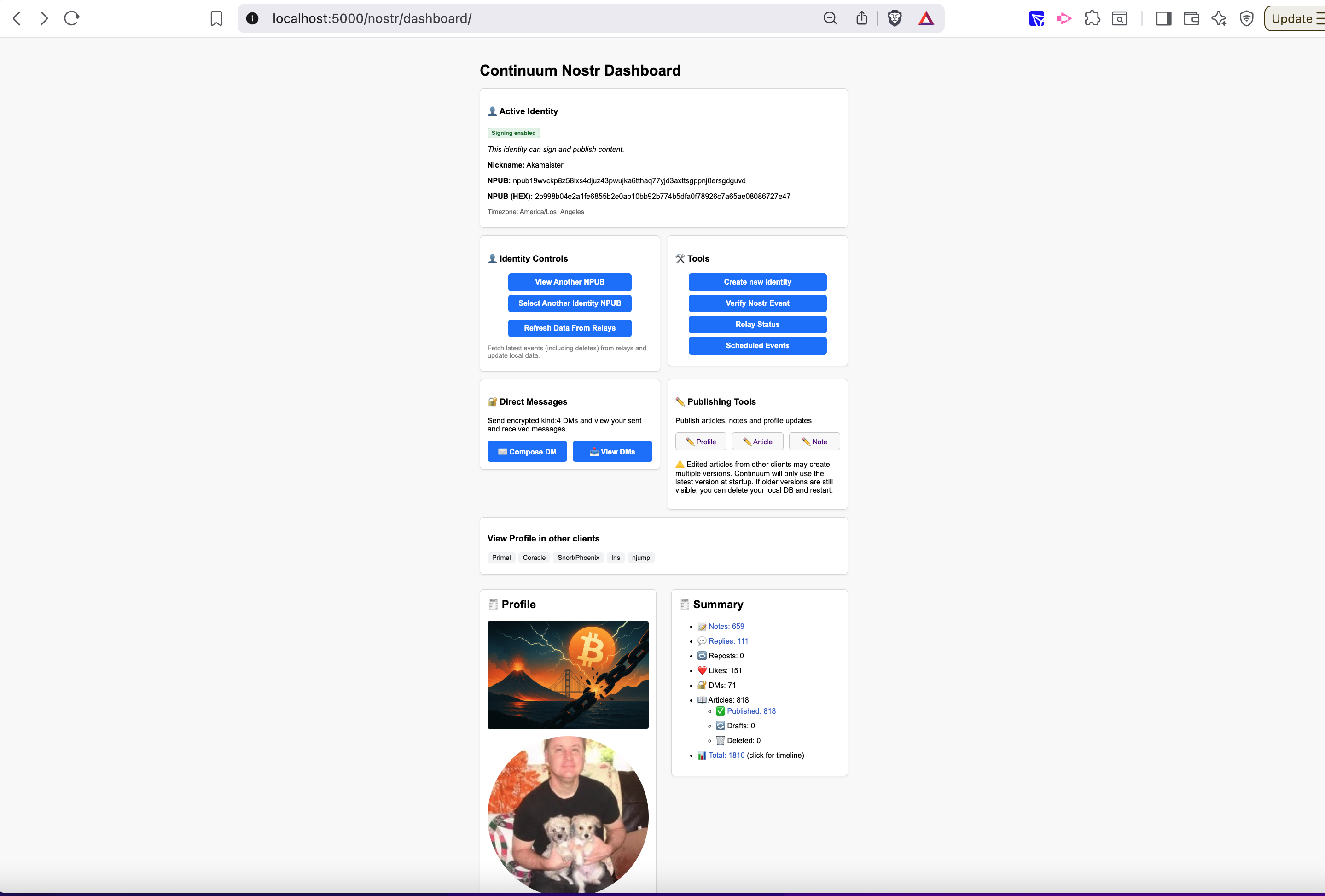Open profile in Primal client

(x=501, y=558)
